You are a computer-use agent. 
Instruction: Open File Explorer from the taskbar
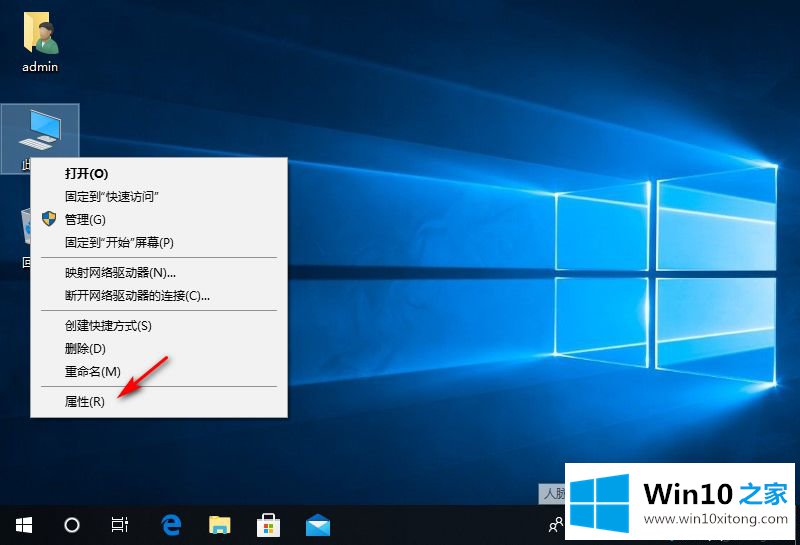220,524
